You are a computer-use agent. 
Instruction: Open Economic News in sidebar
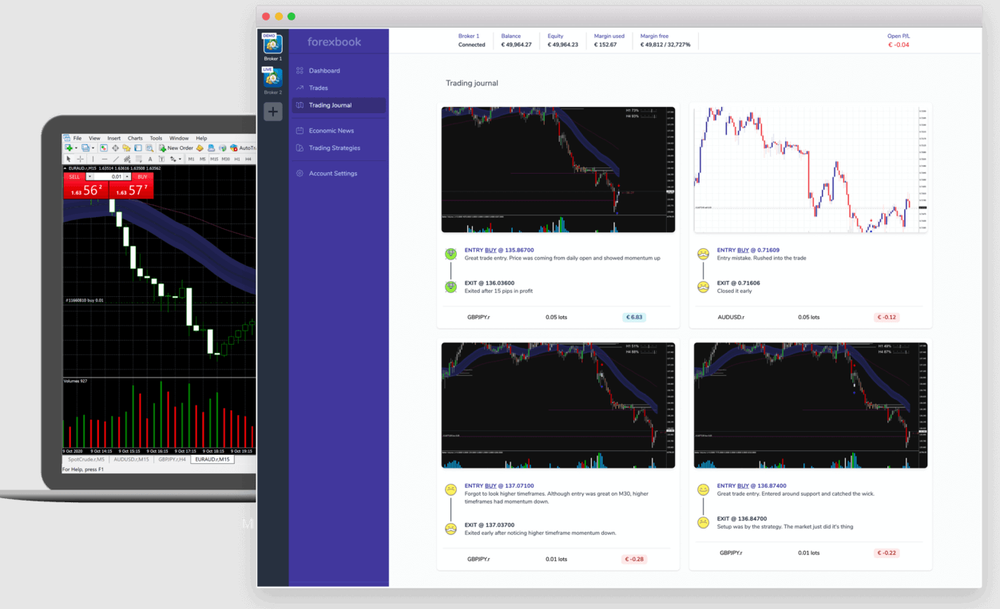[x=331, y=131]
